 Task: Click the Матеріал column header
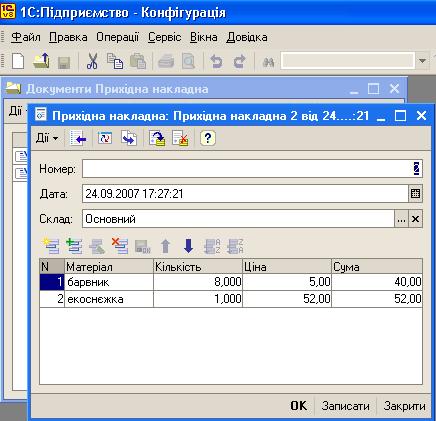coord(109,267)
